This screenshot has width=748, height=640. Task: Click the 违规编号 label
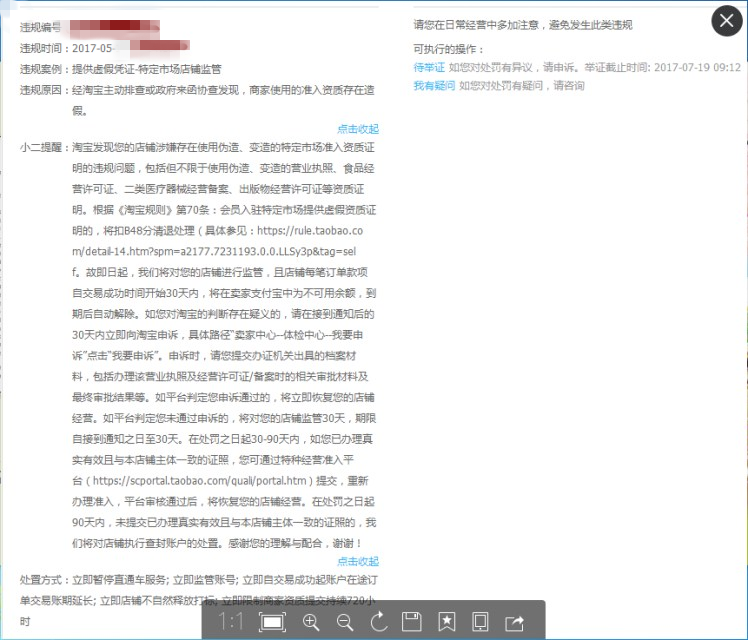pos(41,27)
